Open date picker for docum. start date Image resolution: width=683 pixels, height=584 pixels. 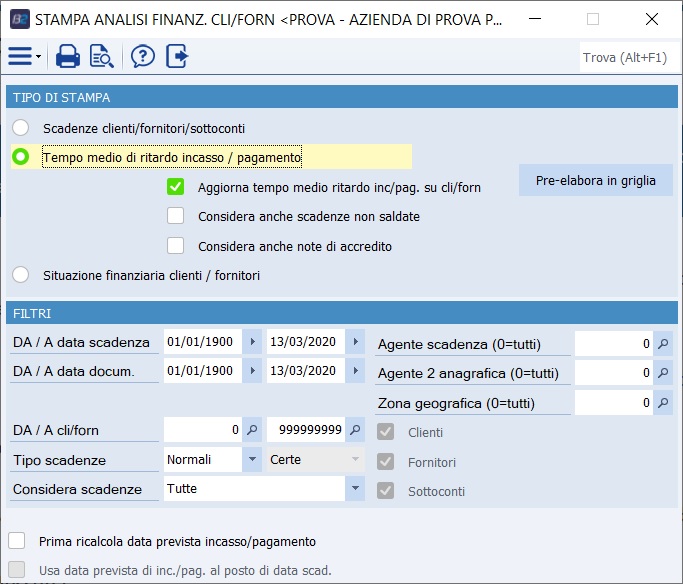(252, 371)
